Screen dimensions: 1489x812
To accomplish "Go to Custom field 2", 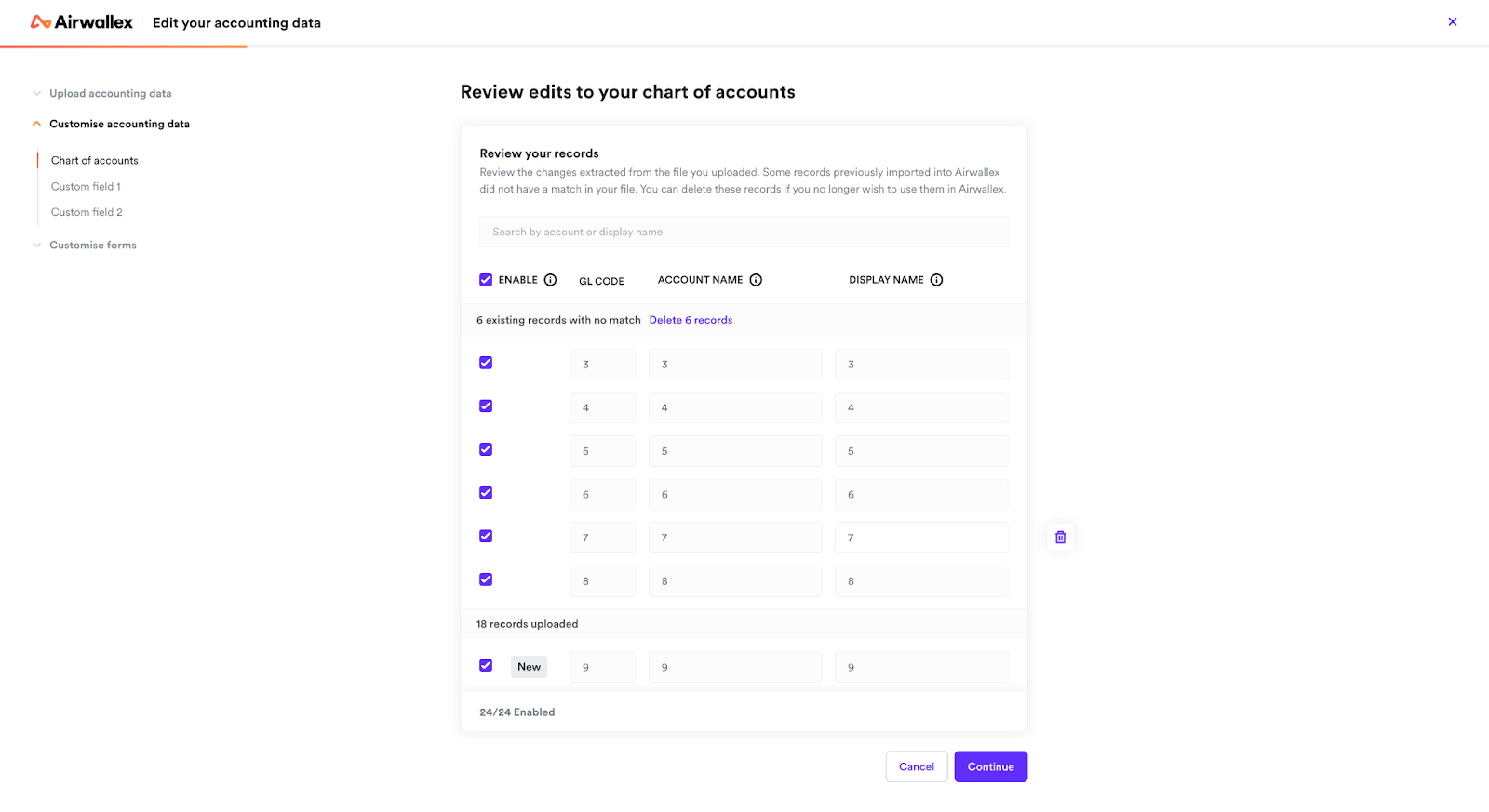I will (87, 212).
